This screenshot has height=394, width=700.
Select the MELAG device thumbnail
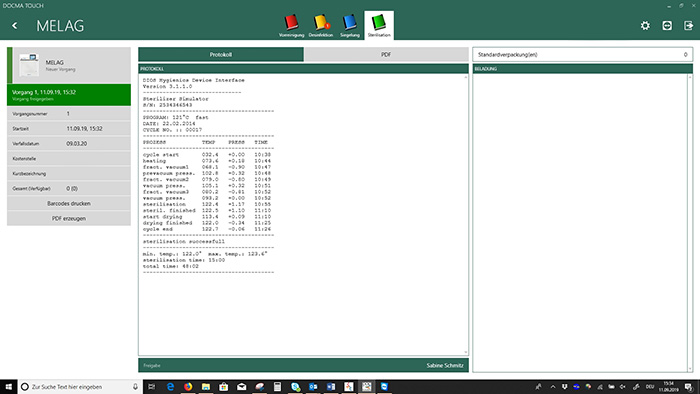coord(29,65)
